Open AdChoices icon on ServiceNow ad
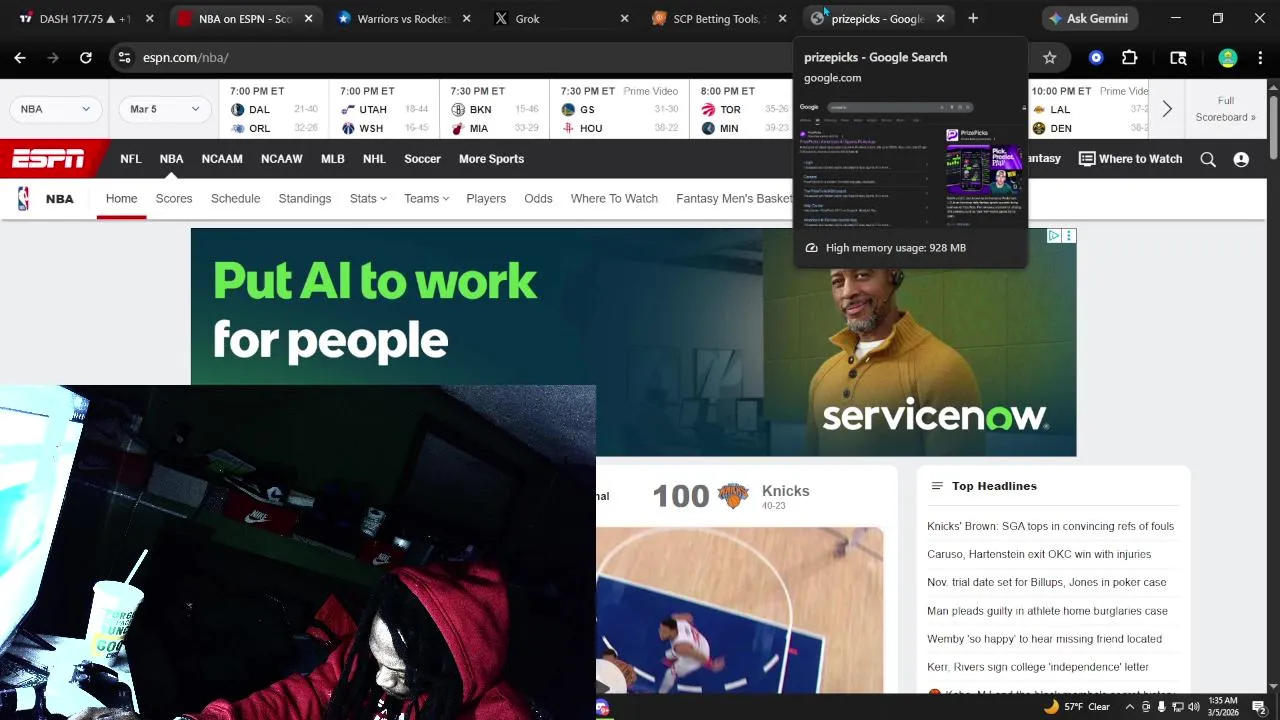This screenshot has height=720, width=1280. [1054, 236]
